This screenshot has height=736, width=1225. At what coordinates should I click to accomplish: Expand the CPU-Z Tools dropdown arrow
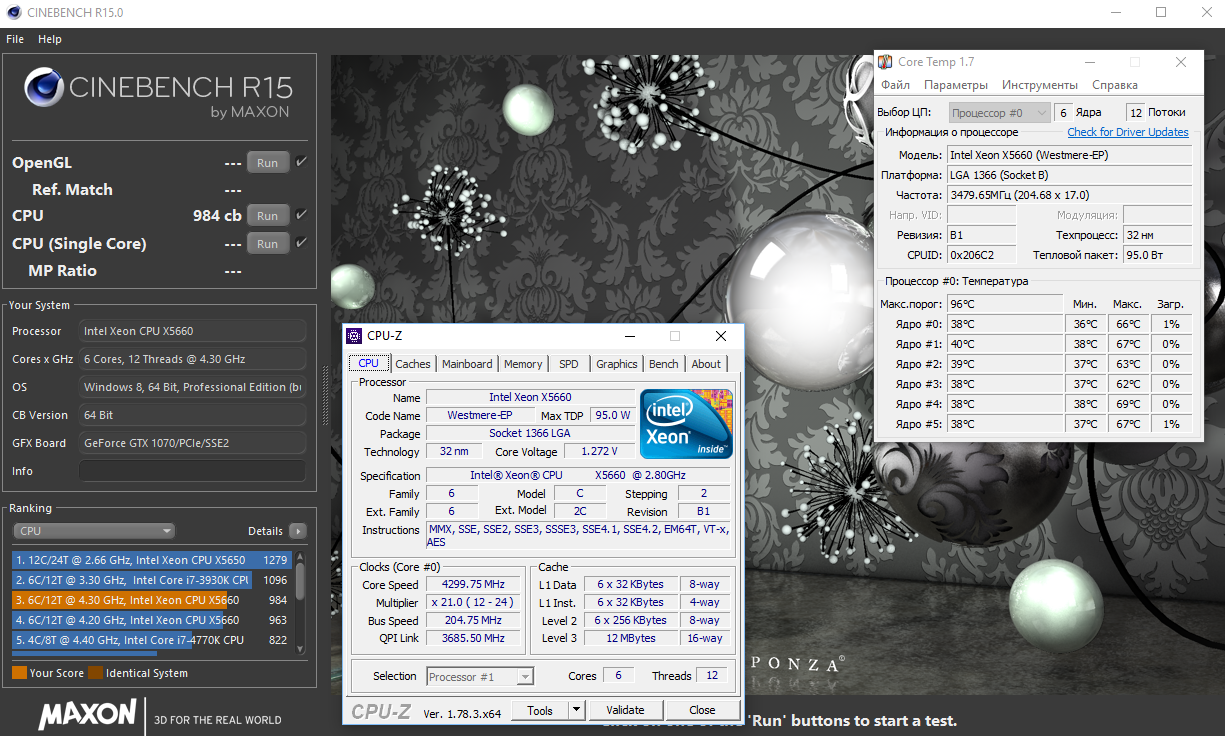click(x=575, y=710)
